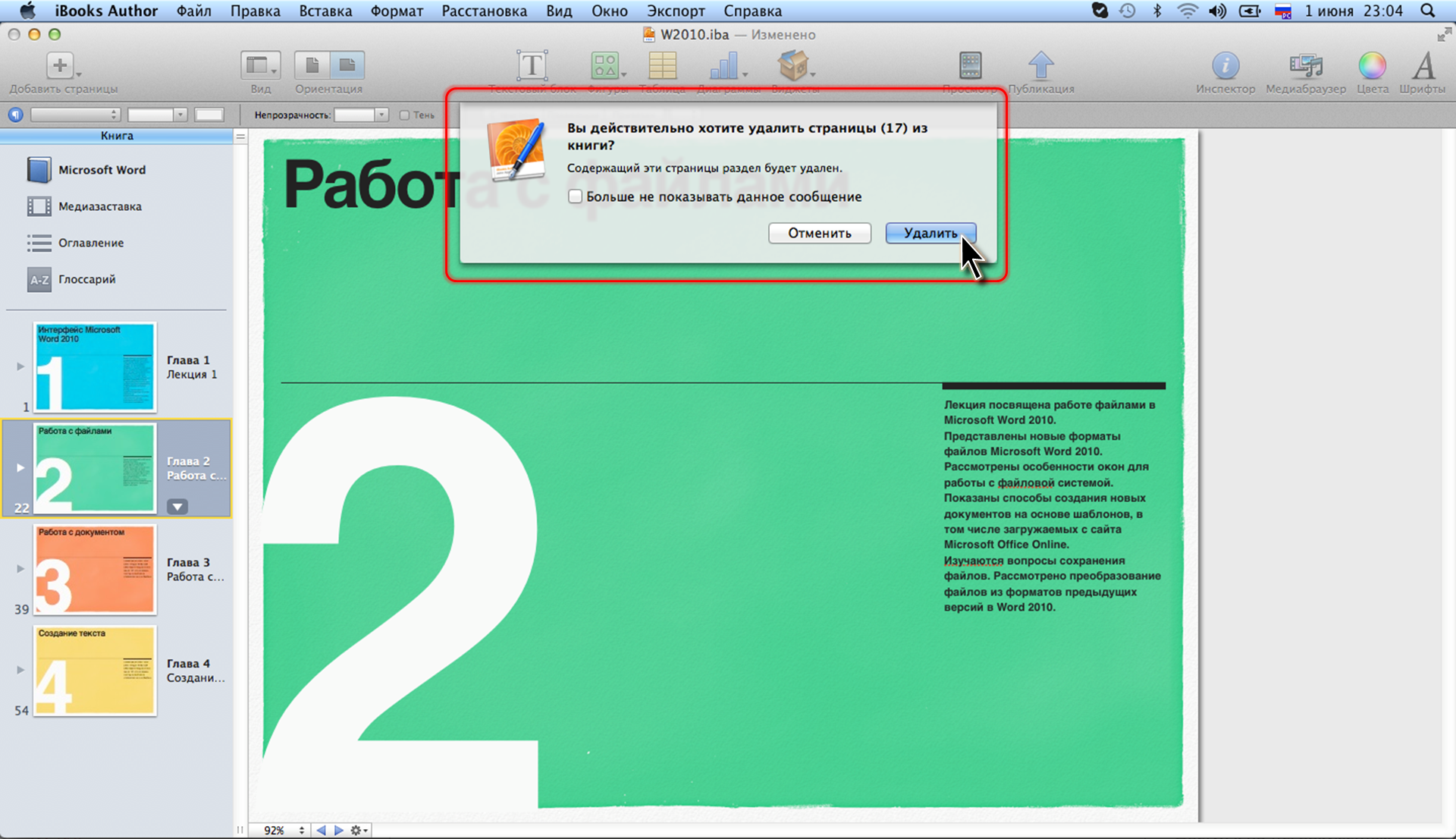Expand Глава 3 disclosure triangle
This screenshot has height=839, width=1456.
20,568
